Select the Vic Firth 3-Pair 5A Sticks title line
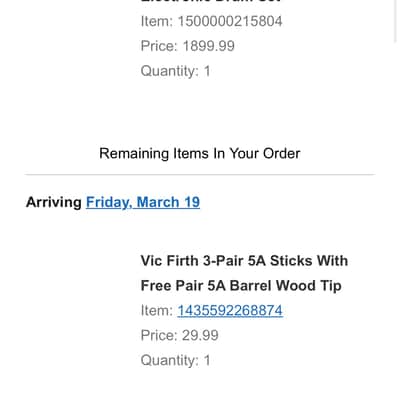 click(244, 261)
